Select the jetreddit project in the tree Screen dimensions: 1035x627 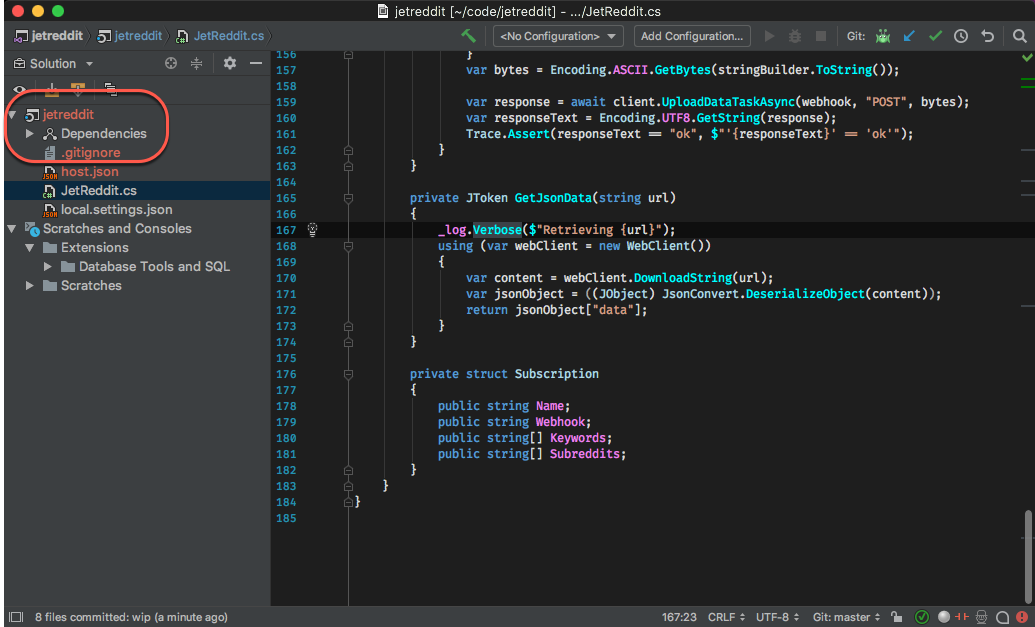click(x=68, y=115)
